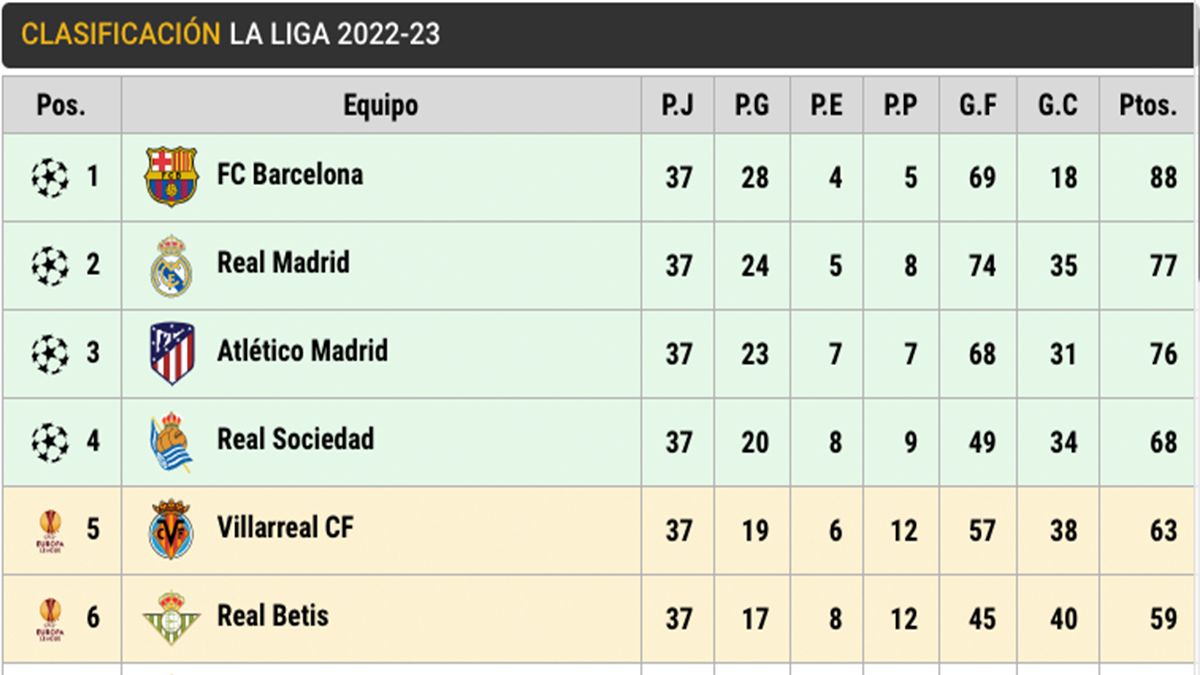Click the Equipo column header

pyautogui.click(x=381, y=105)
